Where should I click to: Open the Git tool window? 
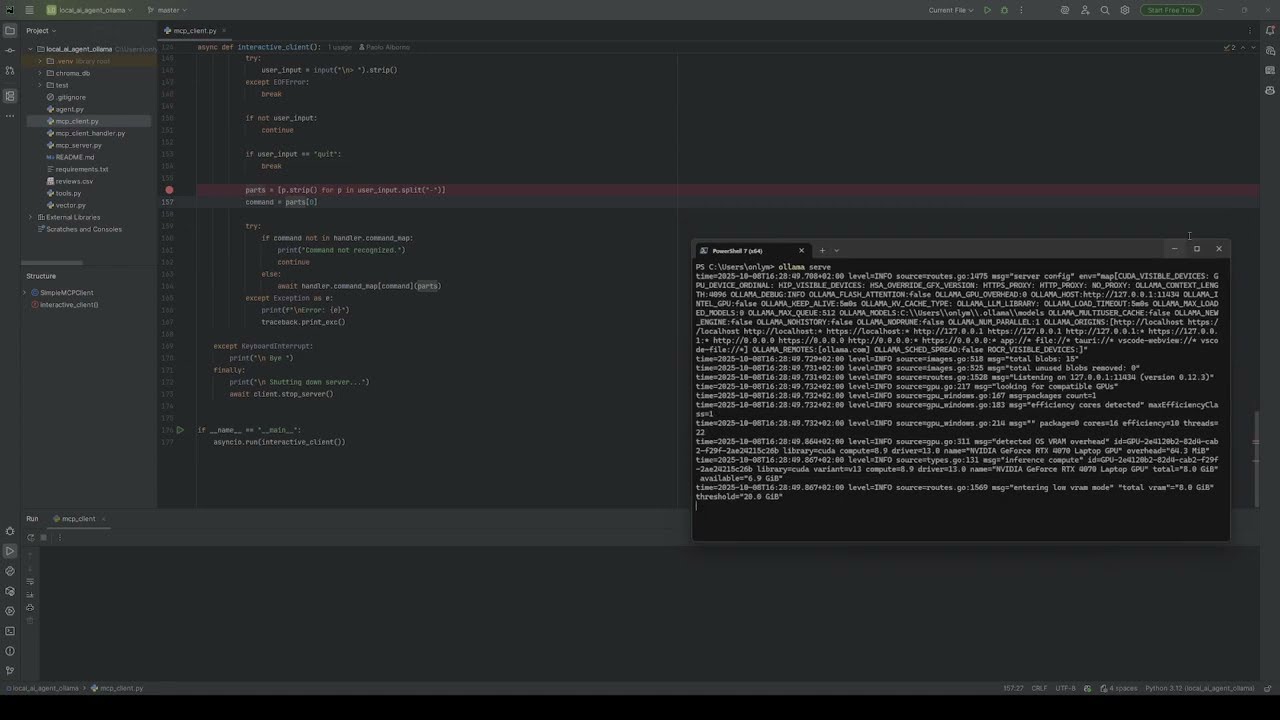pyautogui.click(x=10, y=671)
